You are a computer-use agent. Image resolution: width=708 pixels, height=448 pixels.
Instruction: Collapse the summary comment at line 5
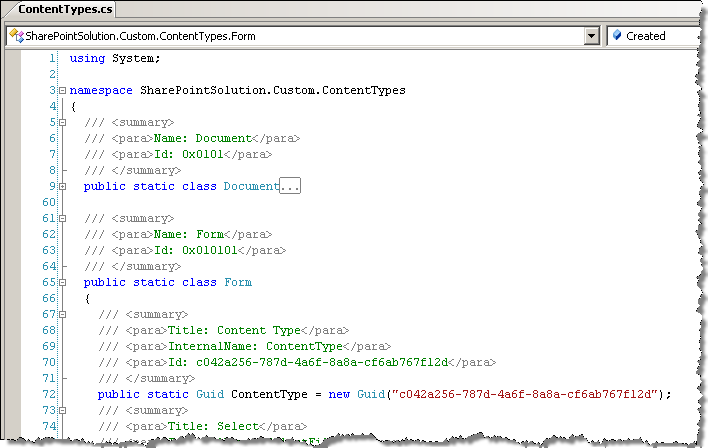point(63,122)
